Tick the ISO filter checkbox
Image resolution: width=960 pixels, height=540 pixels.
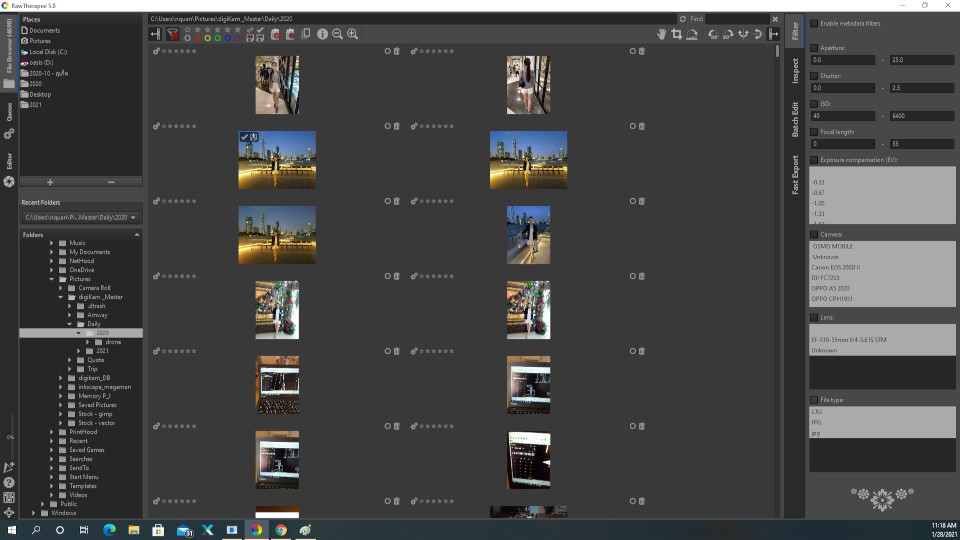point(814,103)
